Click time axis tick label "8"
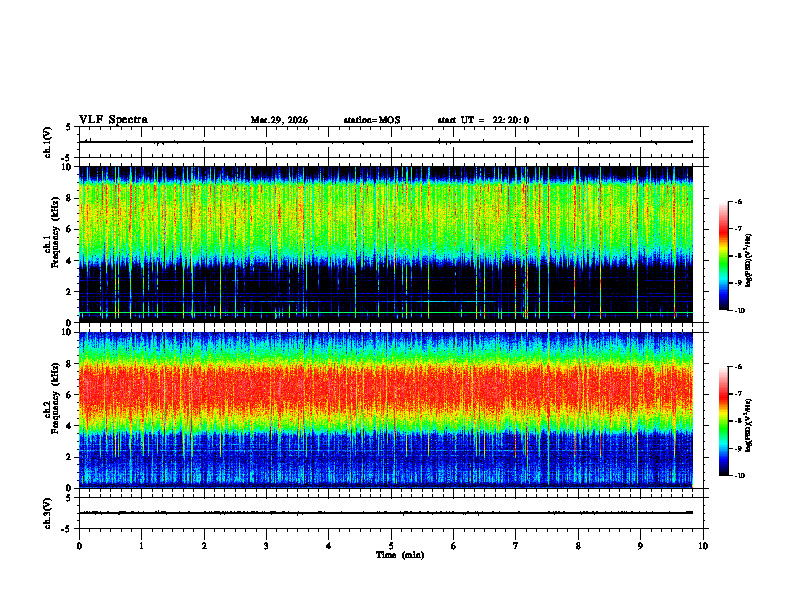Screen dimensions: 792x612 [x=578, y=546]
